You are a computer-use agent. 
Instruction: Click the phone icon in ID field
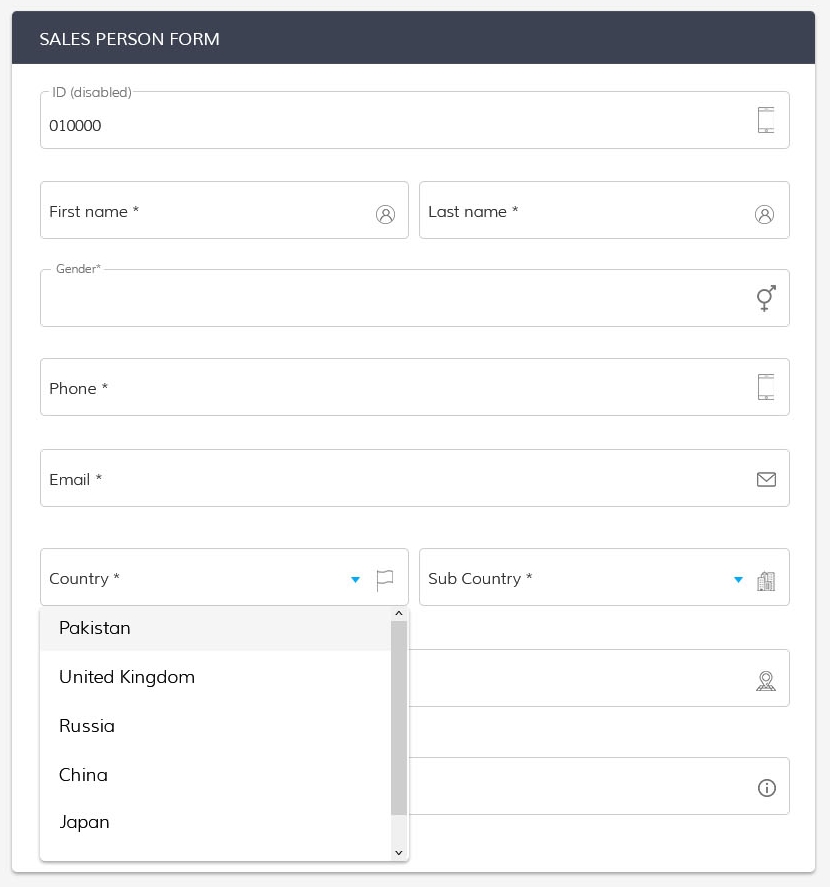coord(766,120)
